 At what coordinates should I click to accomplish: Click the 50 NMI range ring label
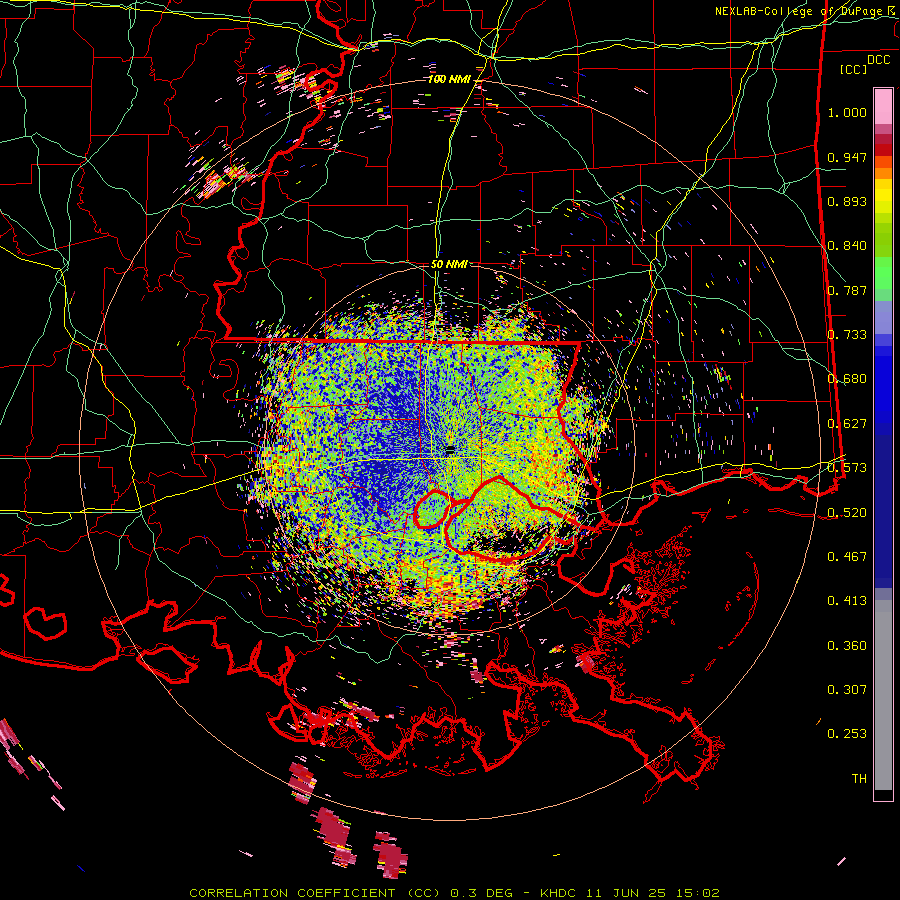tap(449, 265)
